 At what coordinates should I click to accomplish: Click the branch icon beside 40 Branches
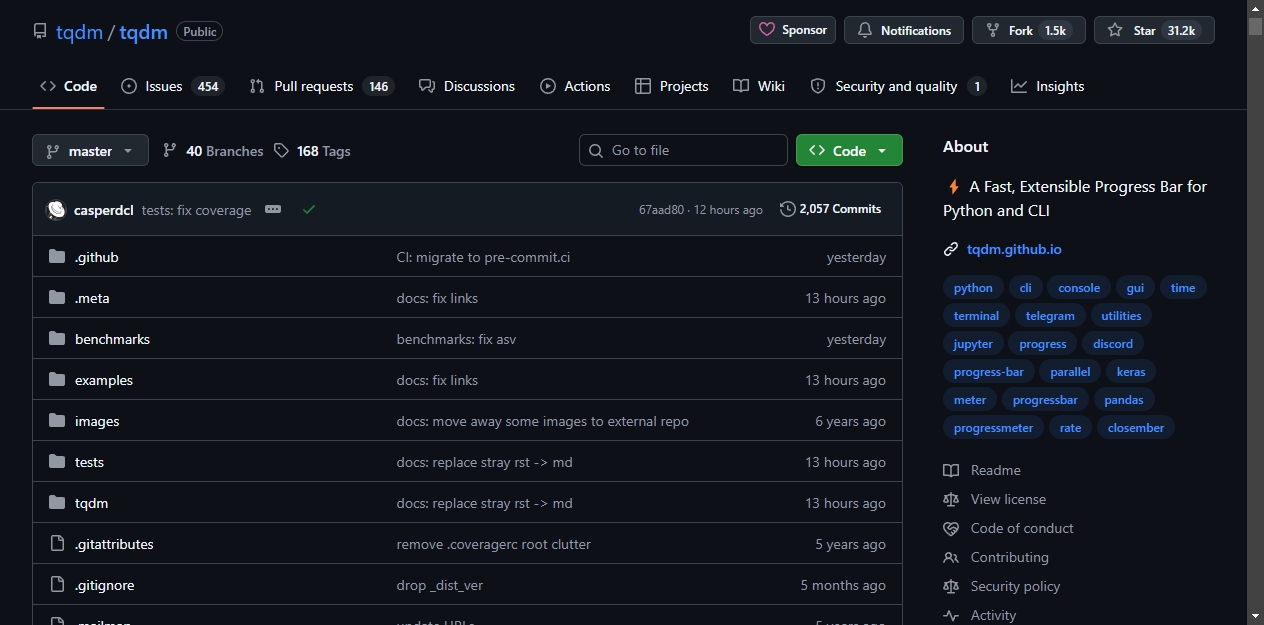point(170,150)
